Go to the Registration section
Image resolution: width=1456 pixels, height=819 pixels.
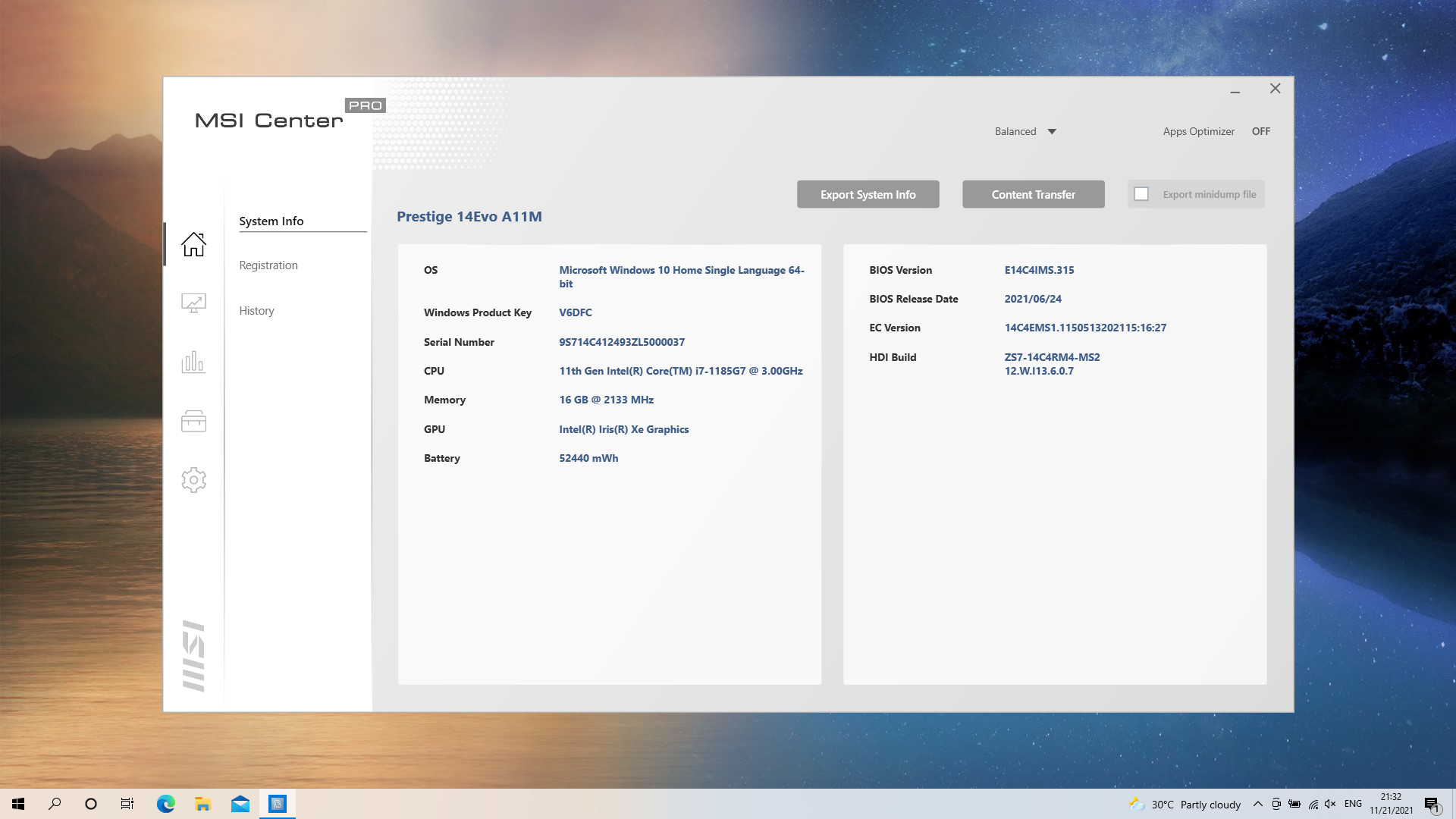(268, 265)
